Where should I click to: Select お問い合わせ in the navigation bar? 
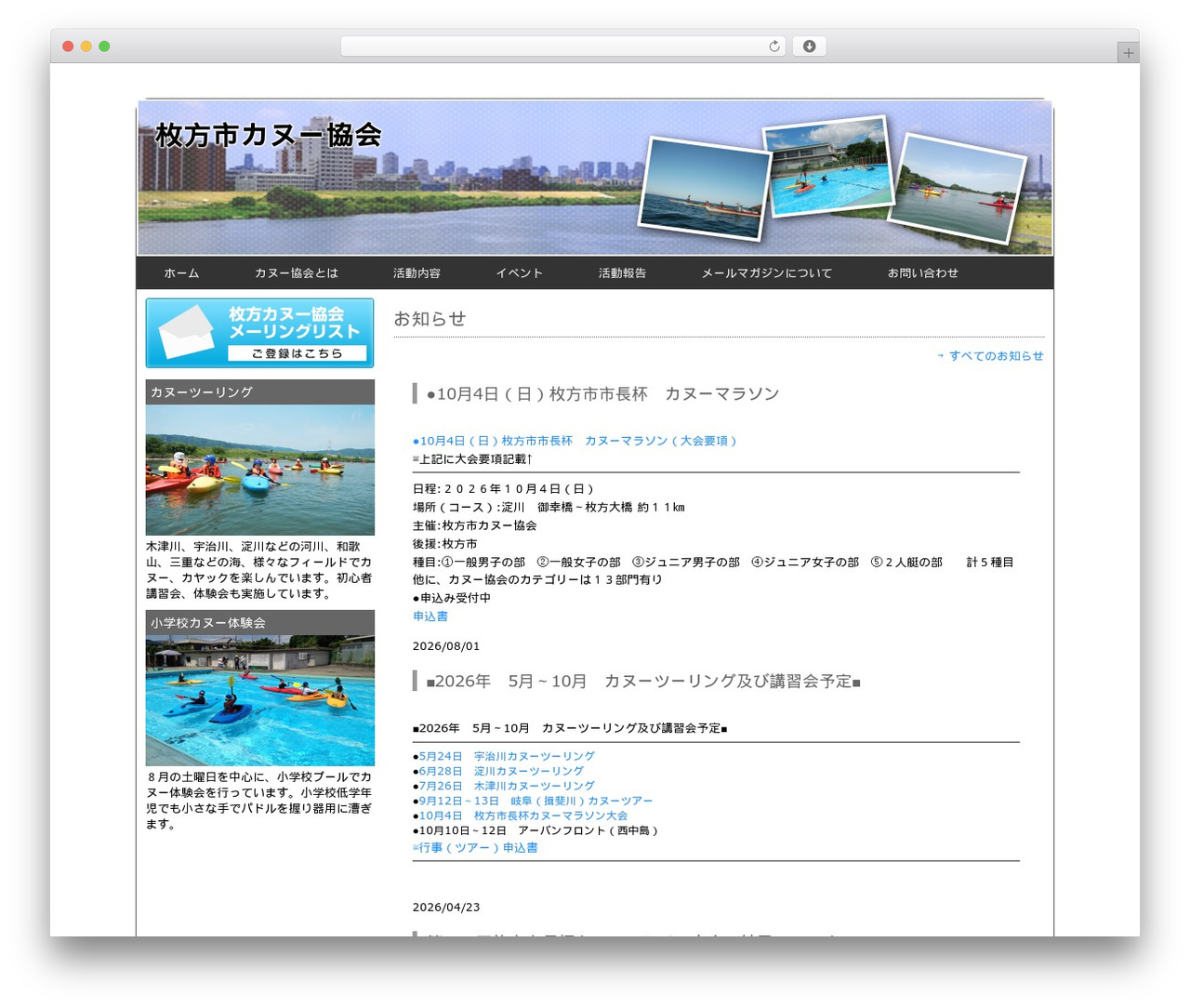click(922, 273)
